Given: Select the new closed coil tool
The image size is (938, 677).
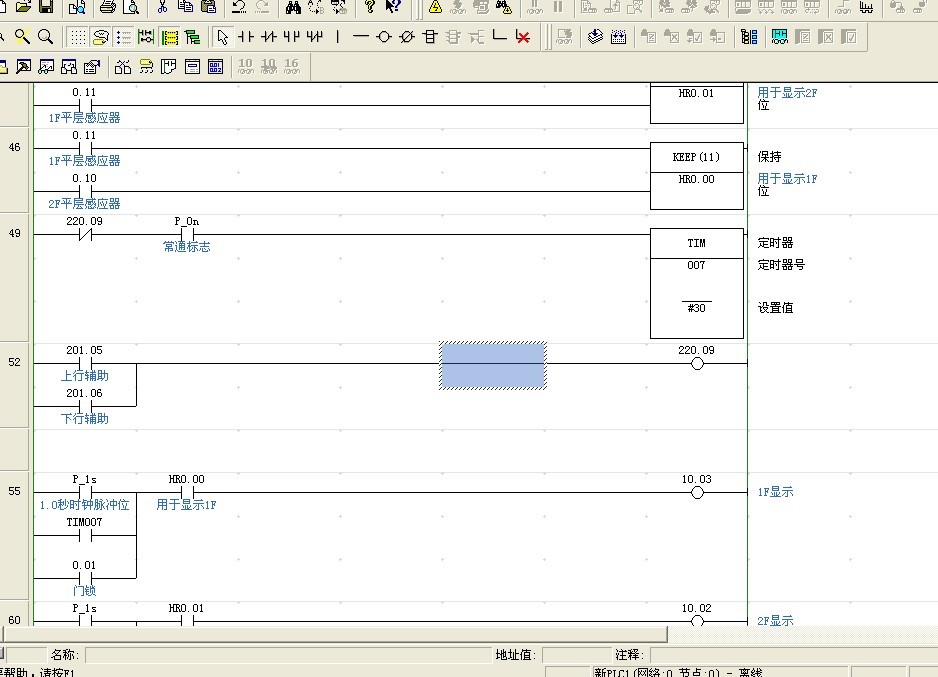Looking at the screenshot, I should 406,37.
